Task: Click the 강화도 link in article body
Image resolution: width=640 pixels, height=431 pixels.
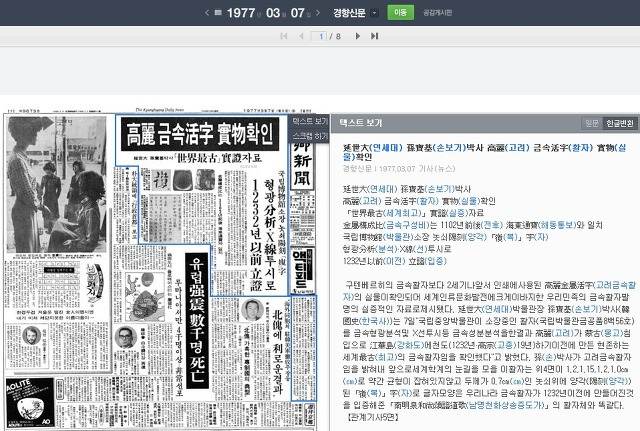Action: 408,345
